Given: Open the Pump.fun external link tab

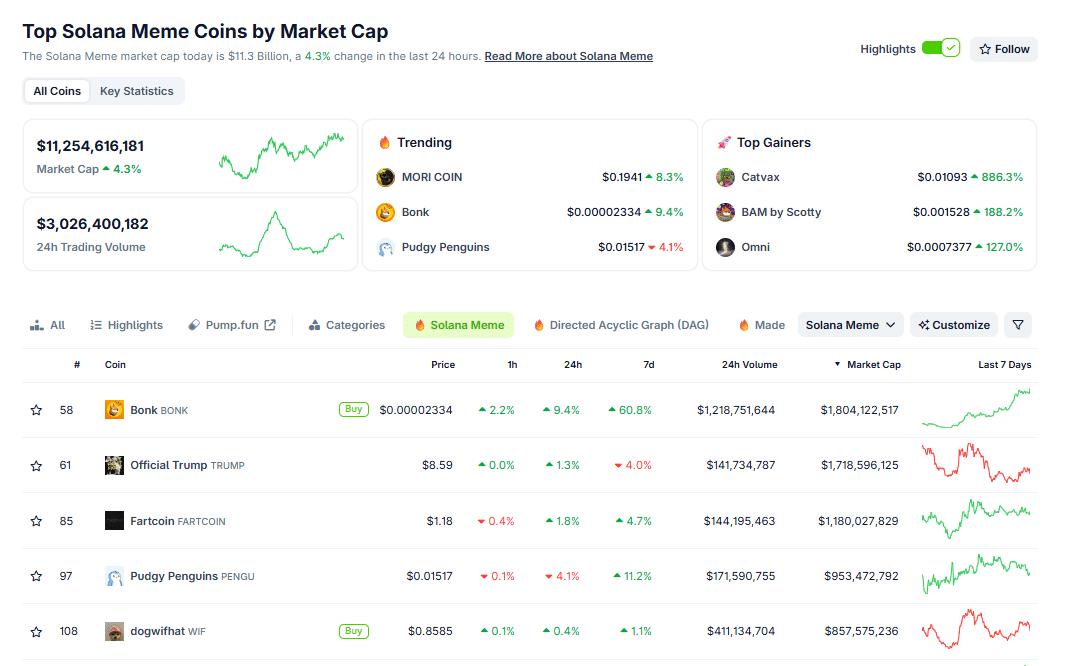Looking at the screenshot, I should (232, 326).
